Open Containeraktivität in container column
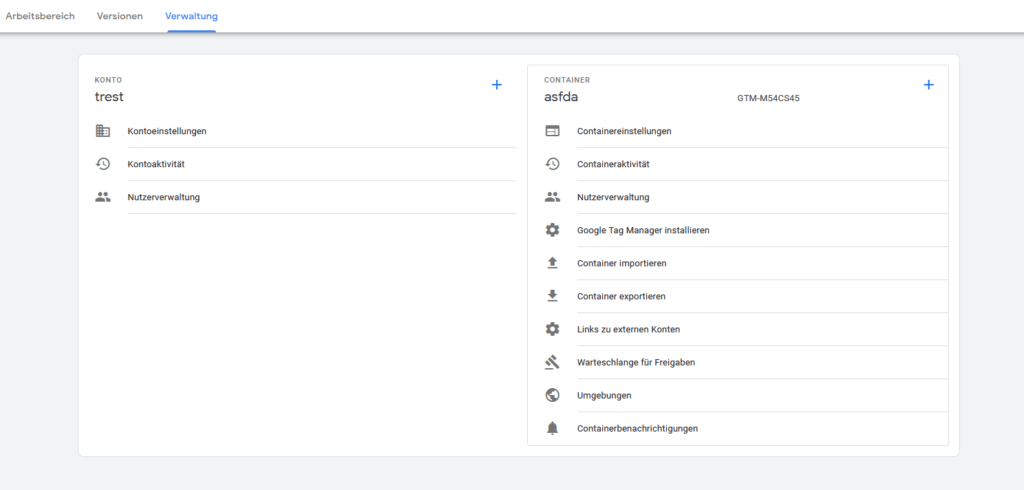 620,164
